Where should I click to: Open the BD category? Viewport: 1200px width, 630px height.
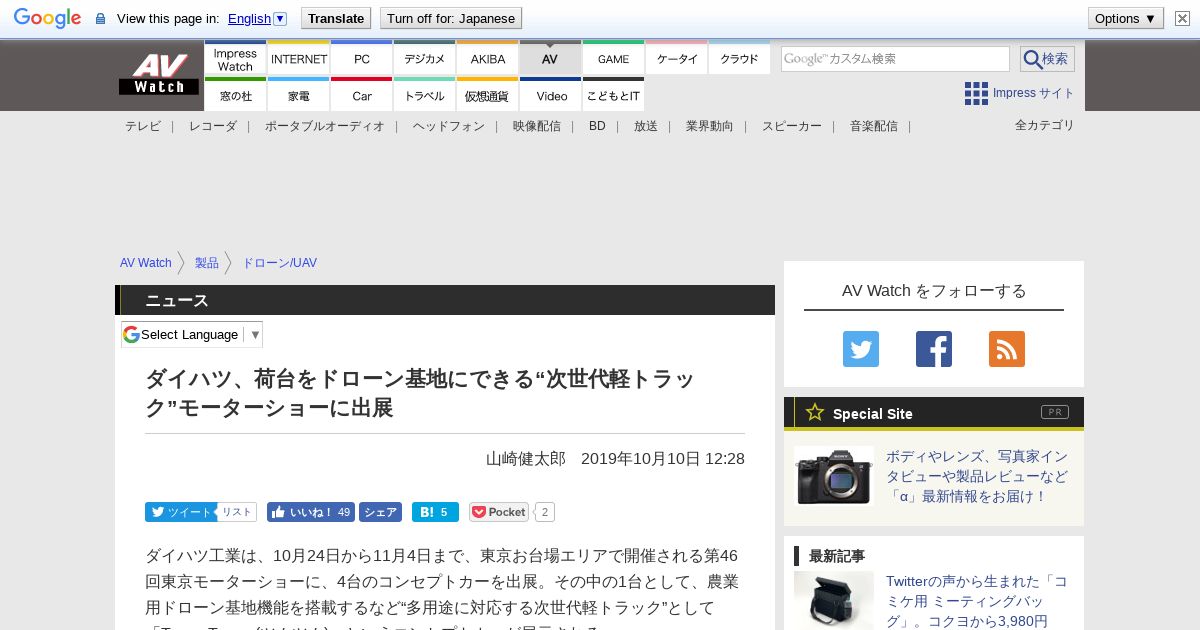pyautogui.click(x=597, y=126)
